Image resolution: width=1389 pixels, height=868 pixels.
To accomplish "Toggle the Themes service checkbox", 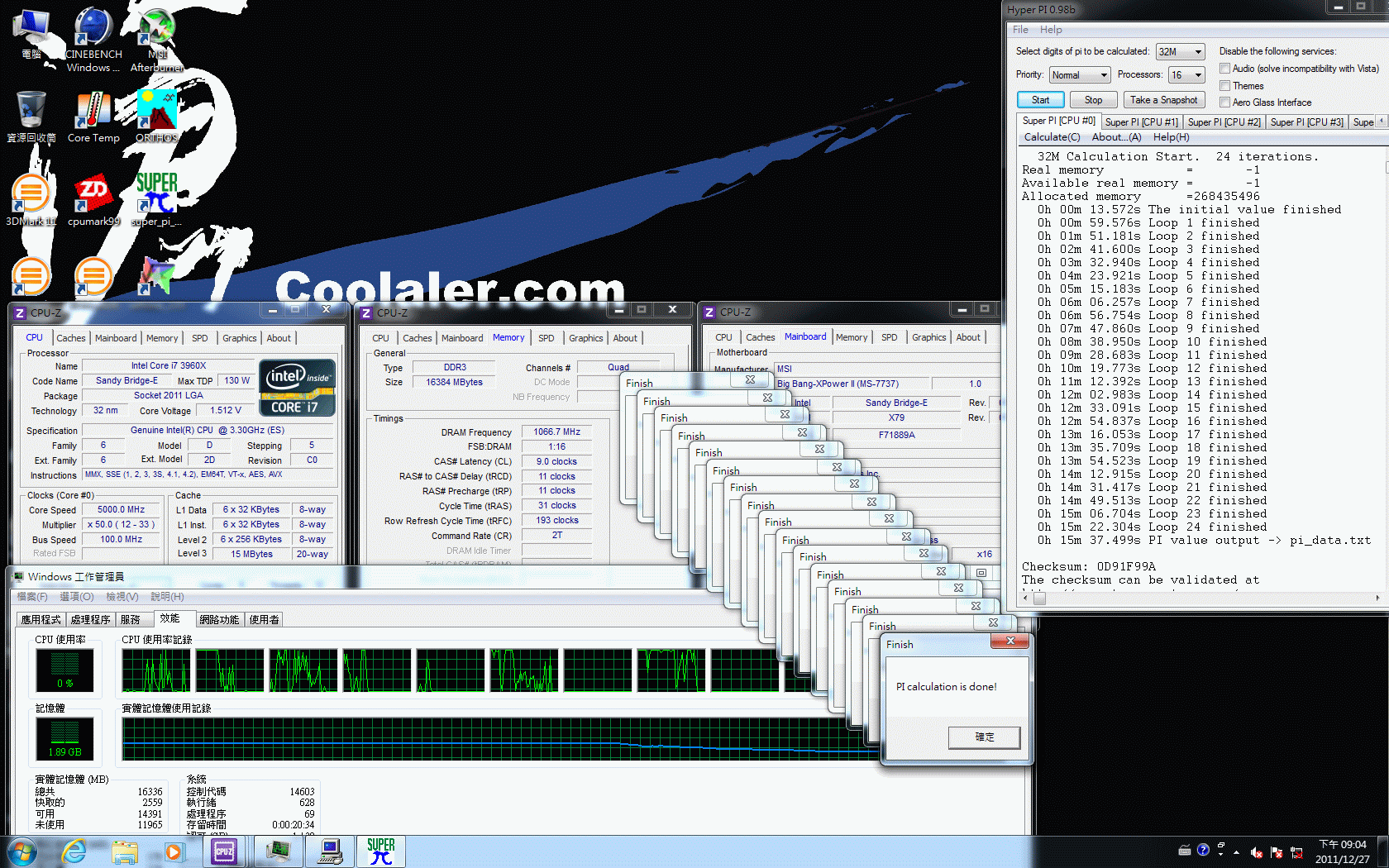I will pyautogui.click(x=1225, y=86).
